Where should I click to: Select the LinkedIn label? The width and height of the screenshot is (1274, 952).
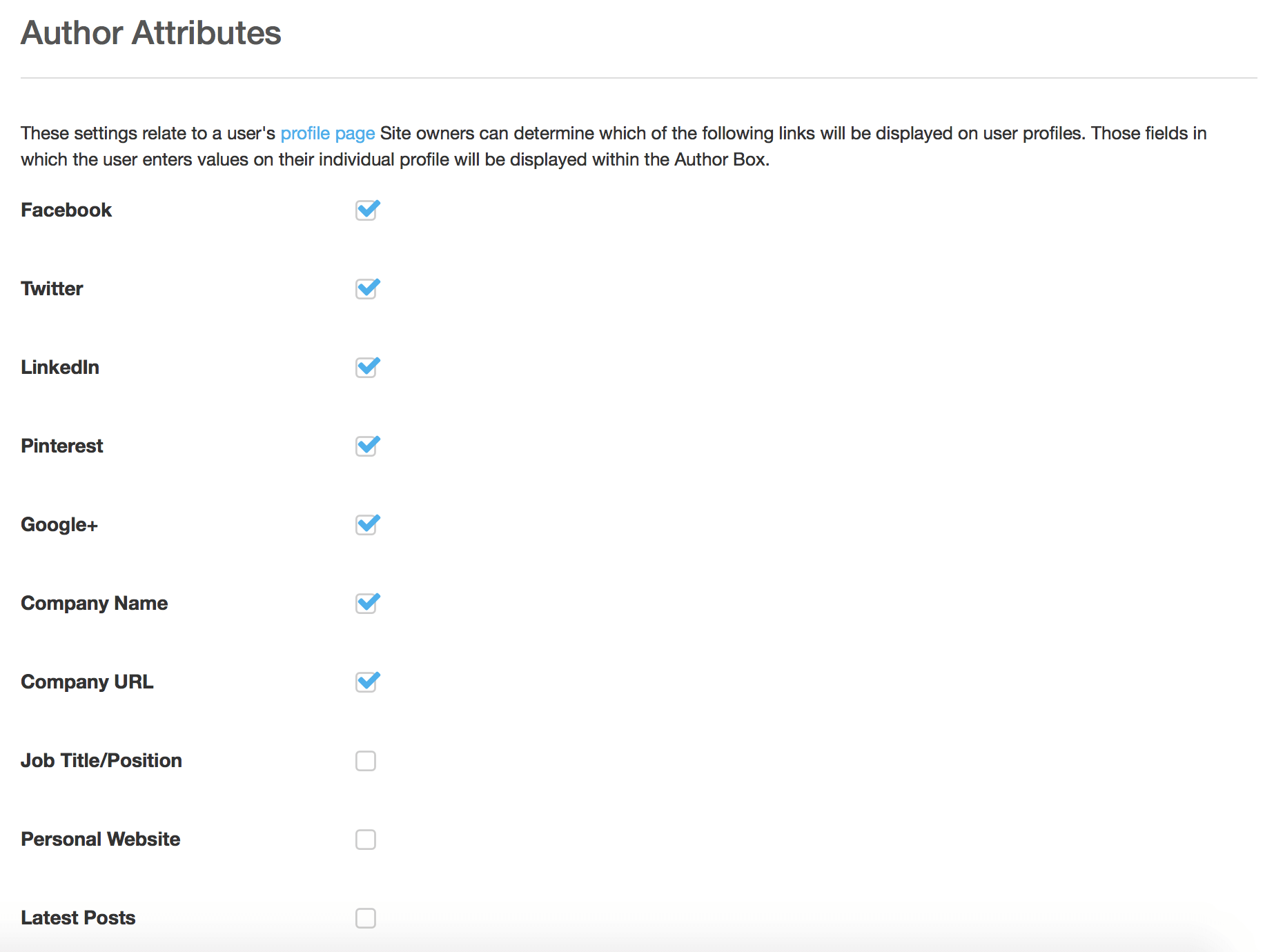(x=60, y=367)
